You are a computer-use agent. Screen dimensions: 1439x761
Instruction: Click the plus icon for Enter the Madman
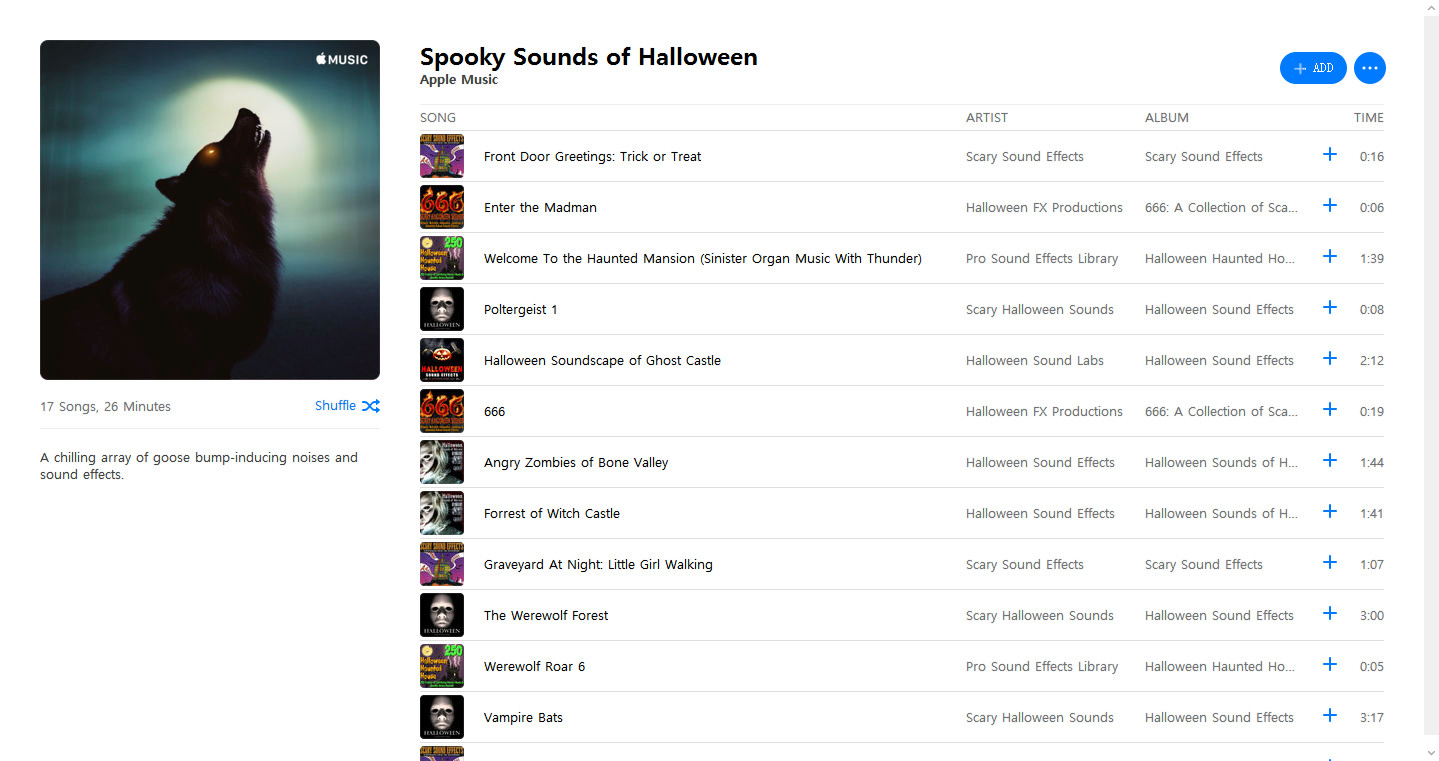pyautogui.click(x=1330, y=206)
